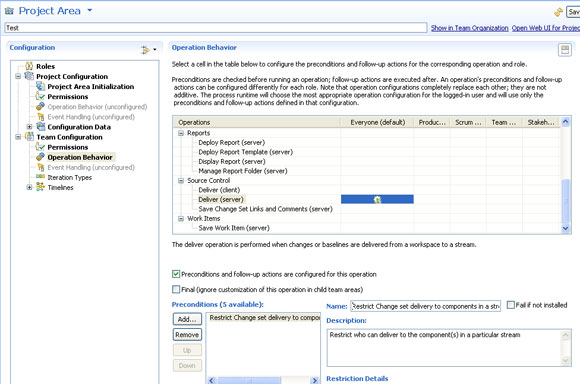
Task: Collapse the Source Control operations group
Action: click(x=181, y=181)
